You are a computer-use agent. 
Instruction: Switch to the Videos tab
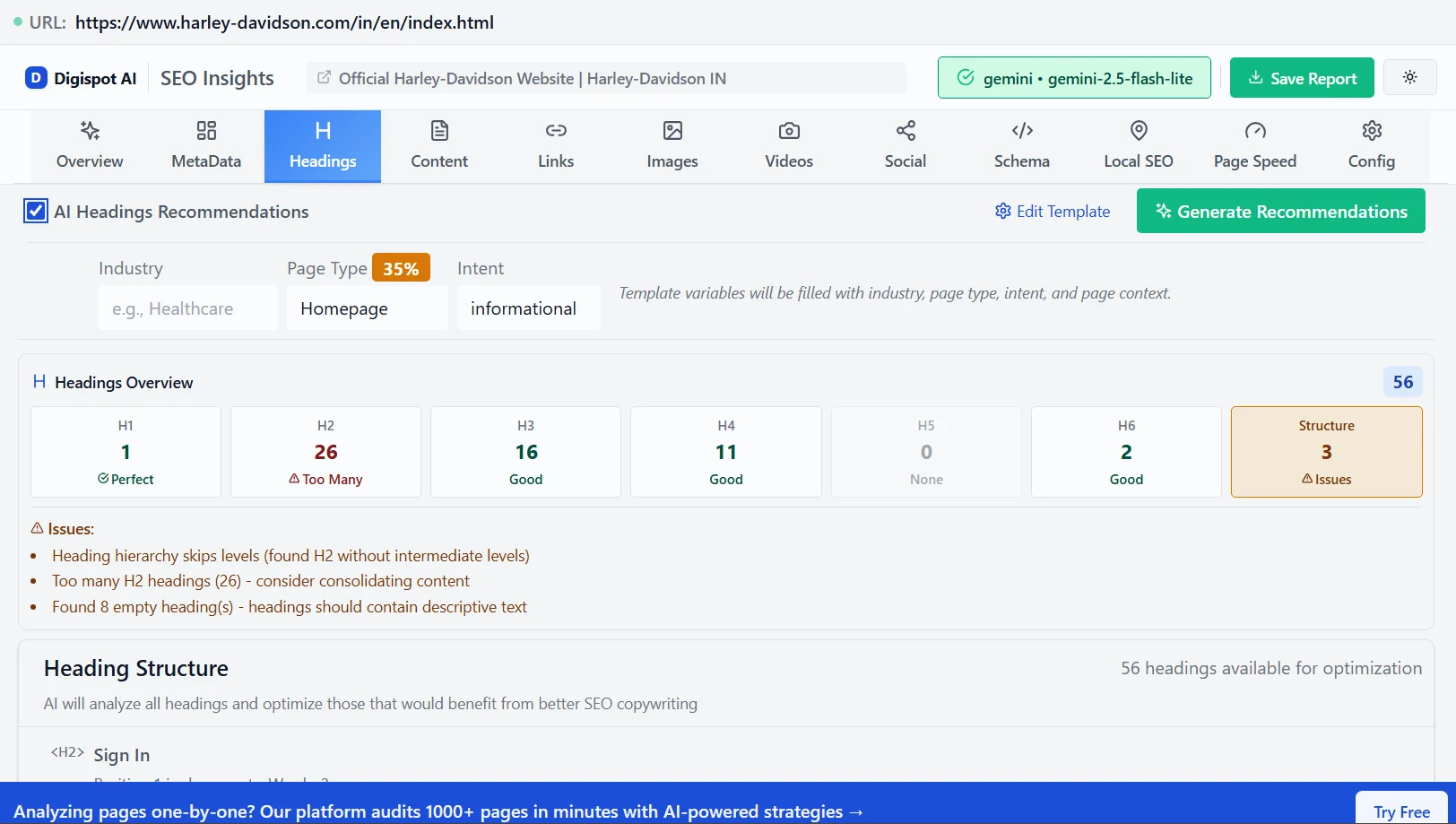(789, 146)
